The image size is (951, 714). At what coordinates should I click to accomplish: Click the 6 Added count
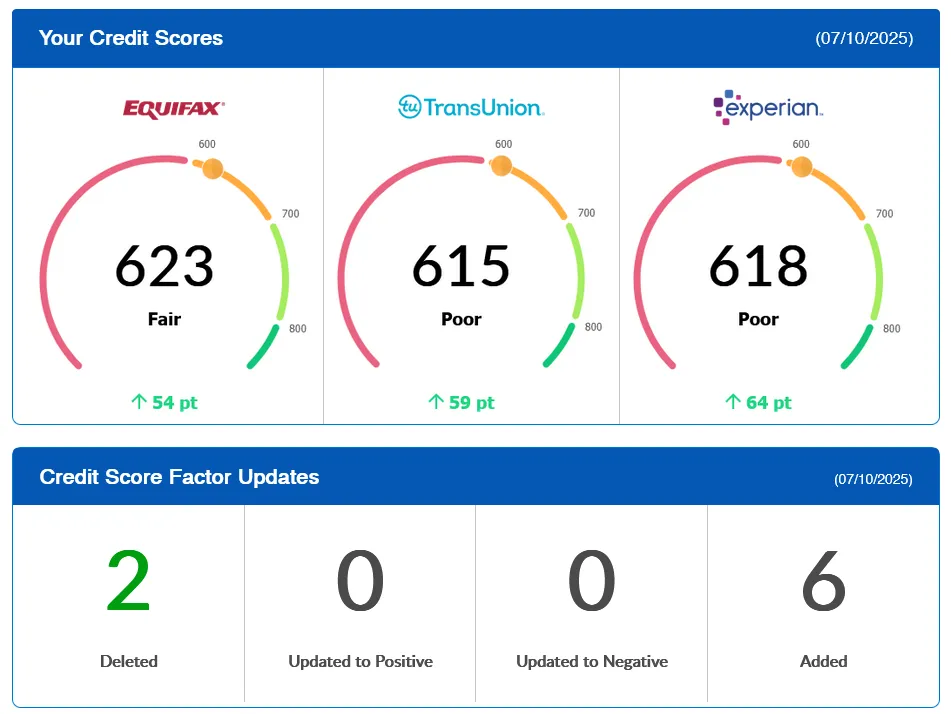coord(824,581)
